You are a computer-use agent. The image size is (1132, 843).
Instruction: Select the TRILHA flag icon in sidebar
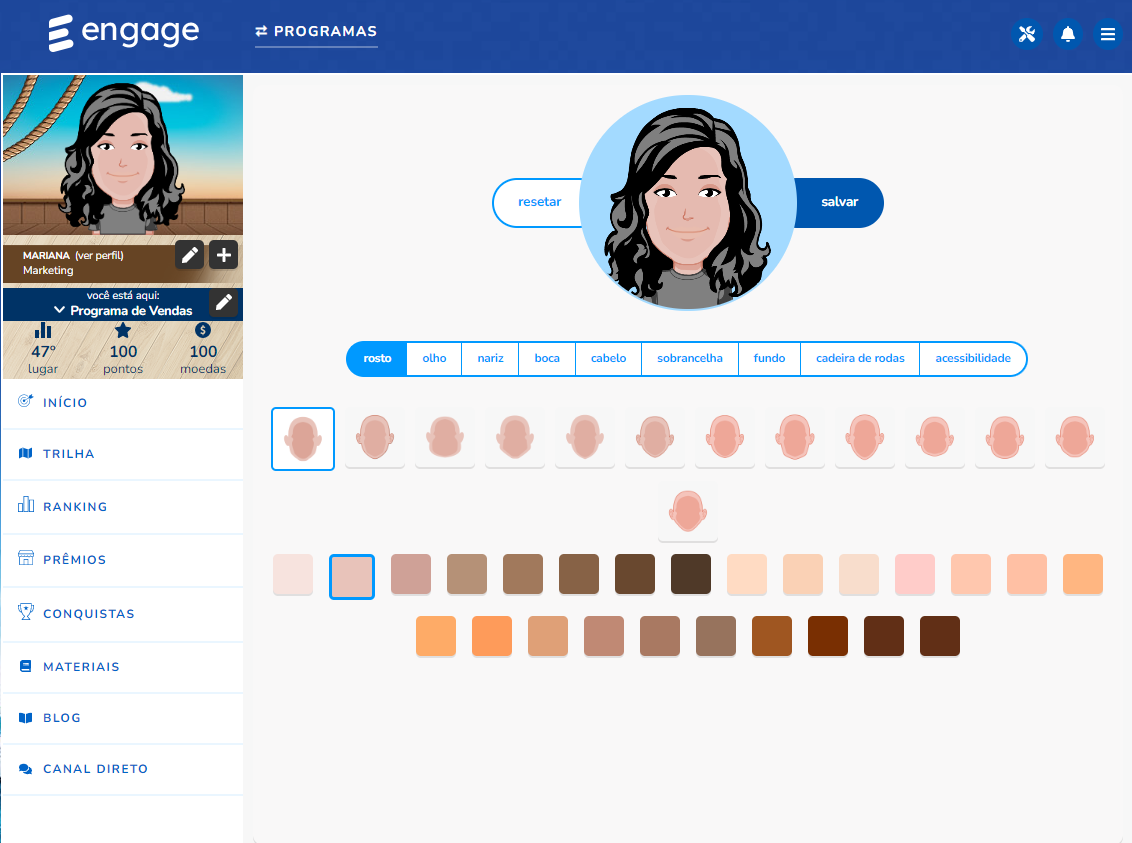(x=23, y=453)
